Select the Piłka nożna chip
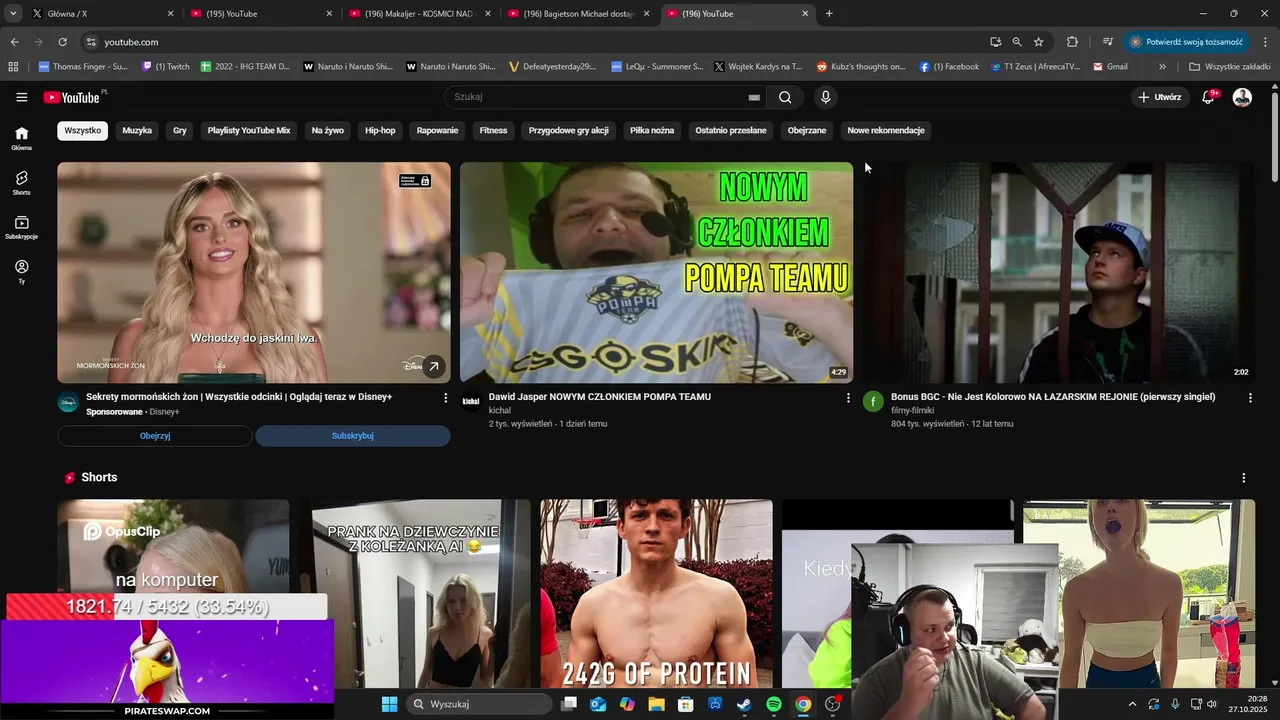 652,131
